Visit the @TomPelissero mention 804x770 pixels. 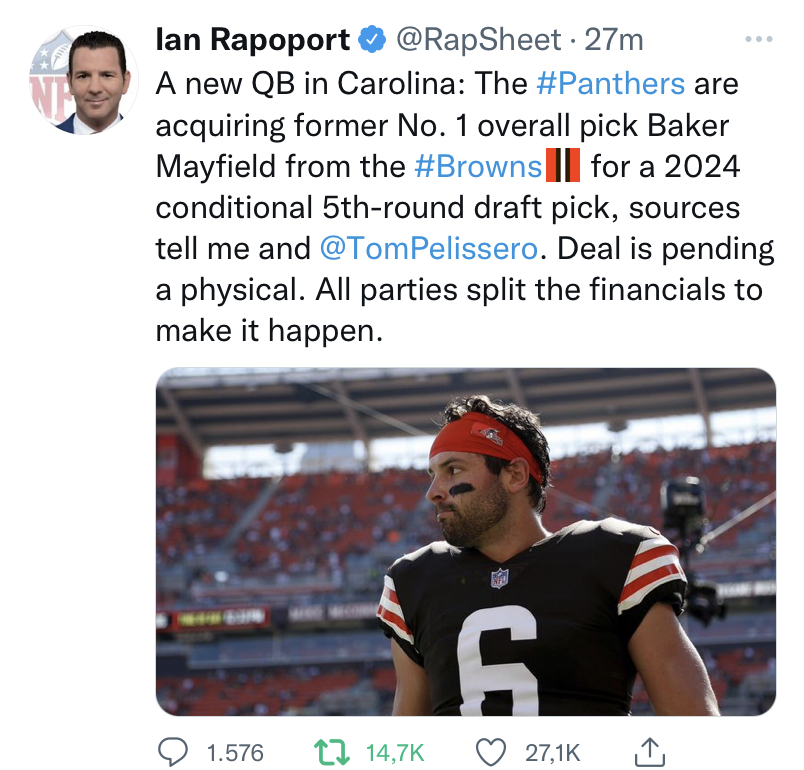pos(429,248)
